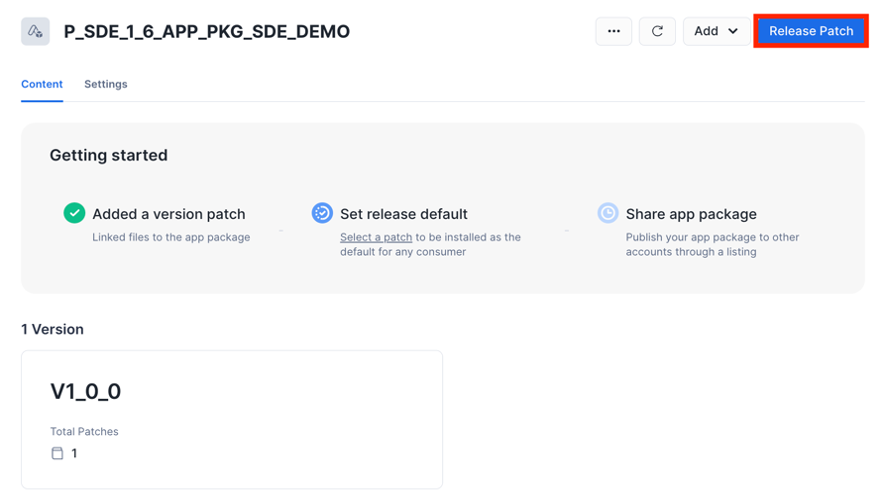Screen dimensions: 884x504
Task: Follow the Select a patch link
Action: click(376, 237)
